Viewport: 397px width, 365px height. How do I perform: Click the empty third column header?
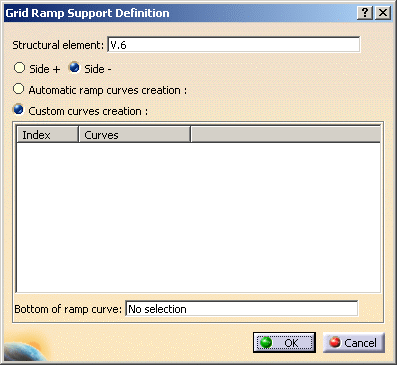(286, 135)
